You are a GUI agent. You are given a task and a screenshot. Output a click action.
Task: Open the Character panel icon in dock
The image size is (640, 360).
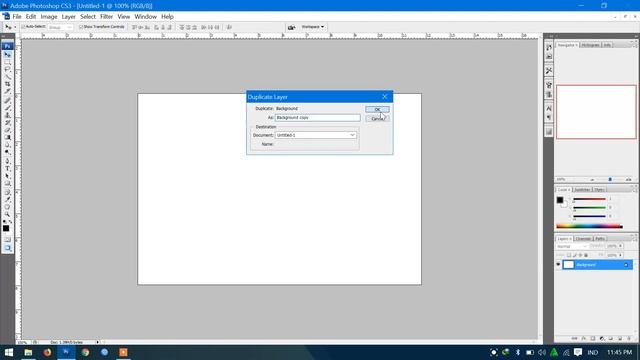tap(549, 108)
